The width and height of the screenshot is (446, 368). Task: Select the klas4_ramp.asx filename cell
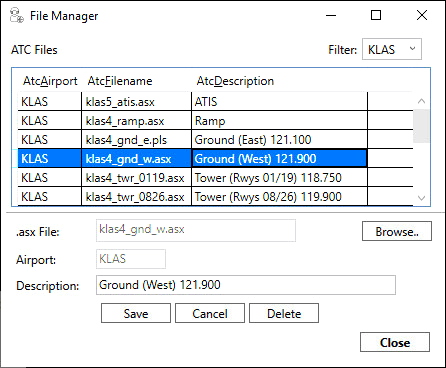pyautogui.click(x=136, y=120)
